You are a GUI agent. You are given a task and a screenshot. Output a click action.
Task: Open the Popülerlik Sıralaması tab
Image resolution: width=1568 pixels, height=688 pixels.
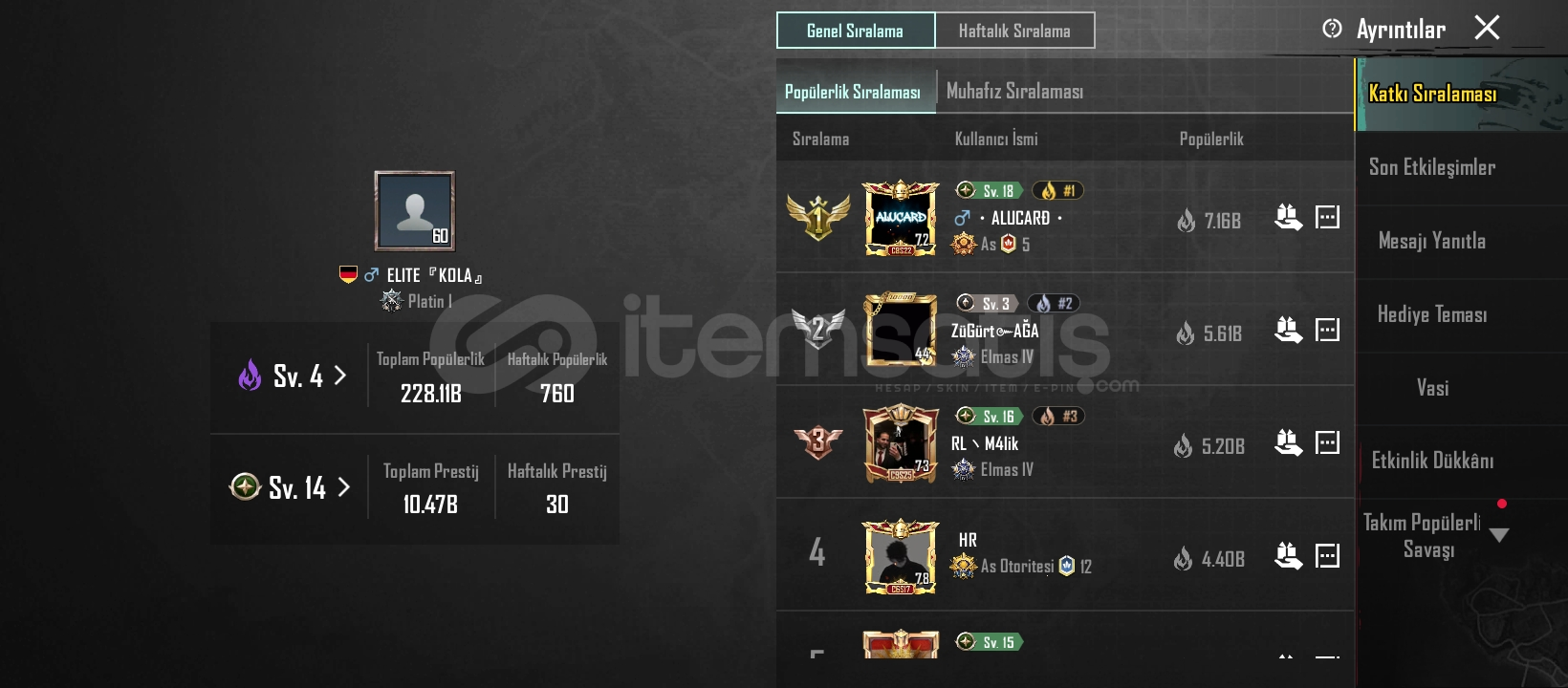tap(853, 92)
